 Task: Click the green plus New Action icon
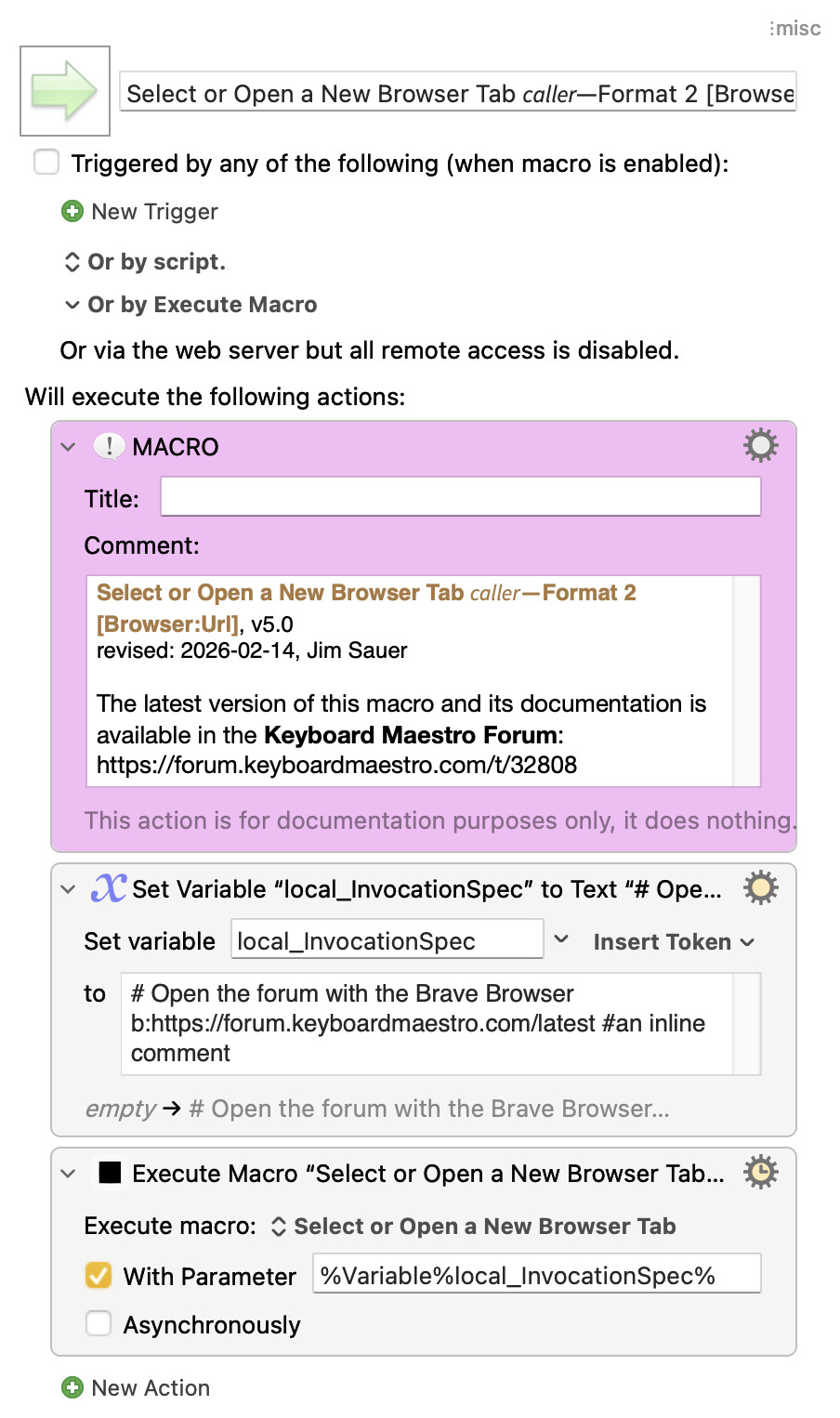(72, 1387)
